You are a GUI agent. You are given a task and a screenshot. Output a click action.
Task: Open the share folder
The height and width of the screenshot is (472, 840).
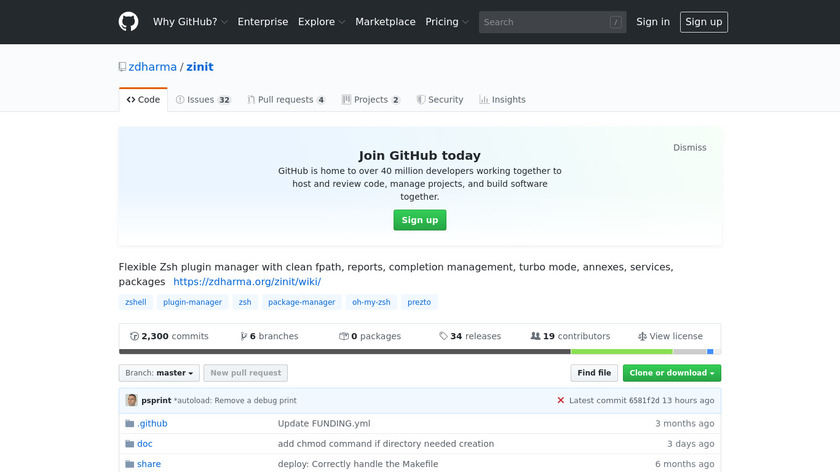149,464
